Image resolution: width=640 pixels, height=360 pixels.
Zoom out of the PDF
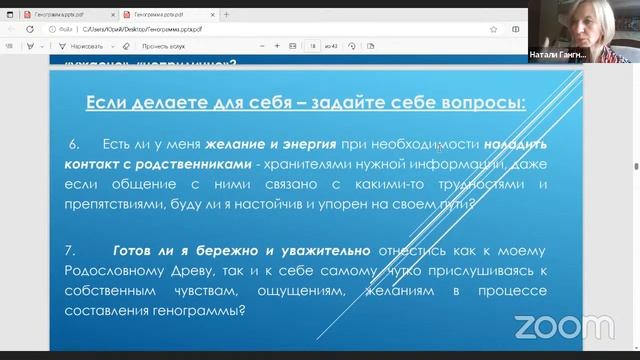point(262,46)
